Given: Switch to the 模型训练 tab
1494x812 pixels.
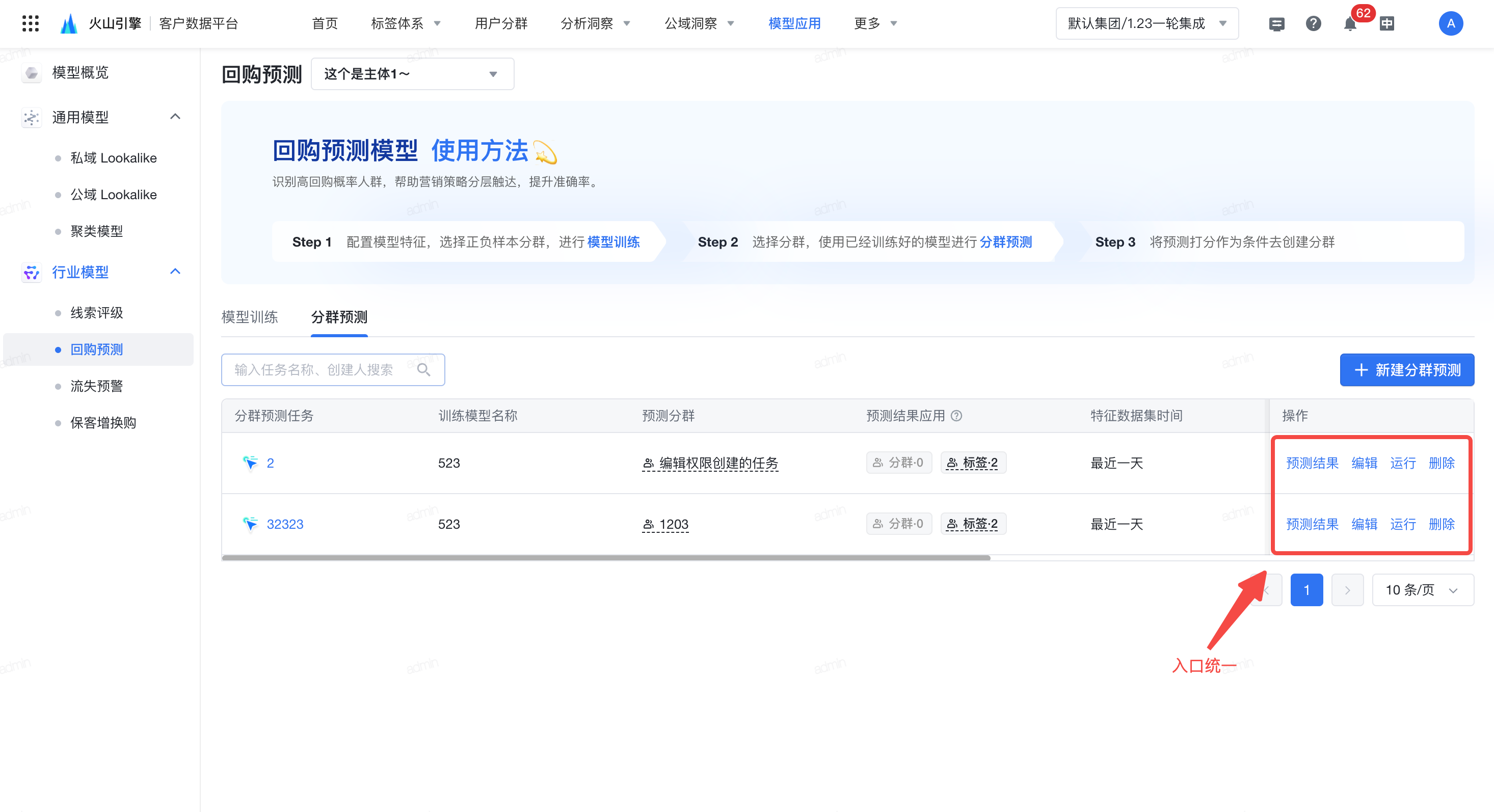Looking at the screenshot, I should tap(250, 317).
